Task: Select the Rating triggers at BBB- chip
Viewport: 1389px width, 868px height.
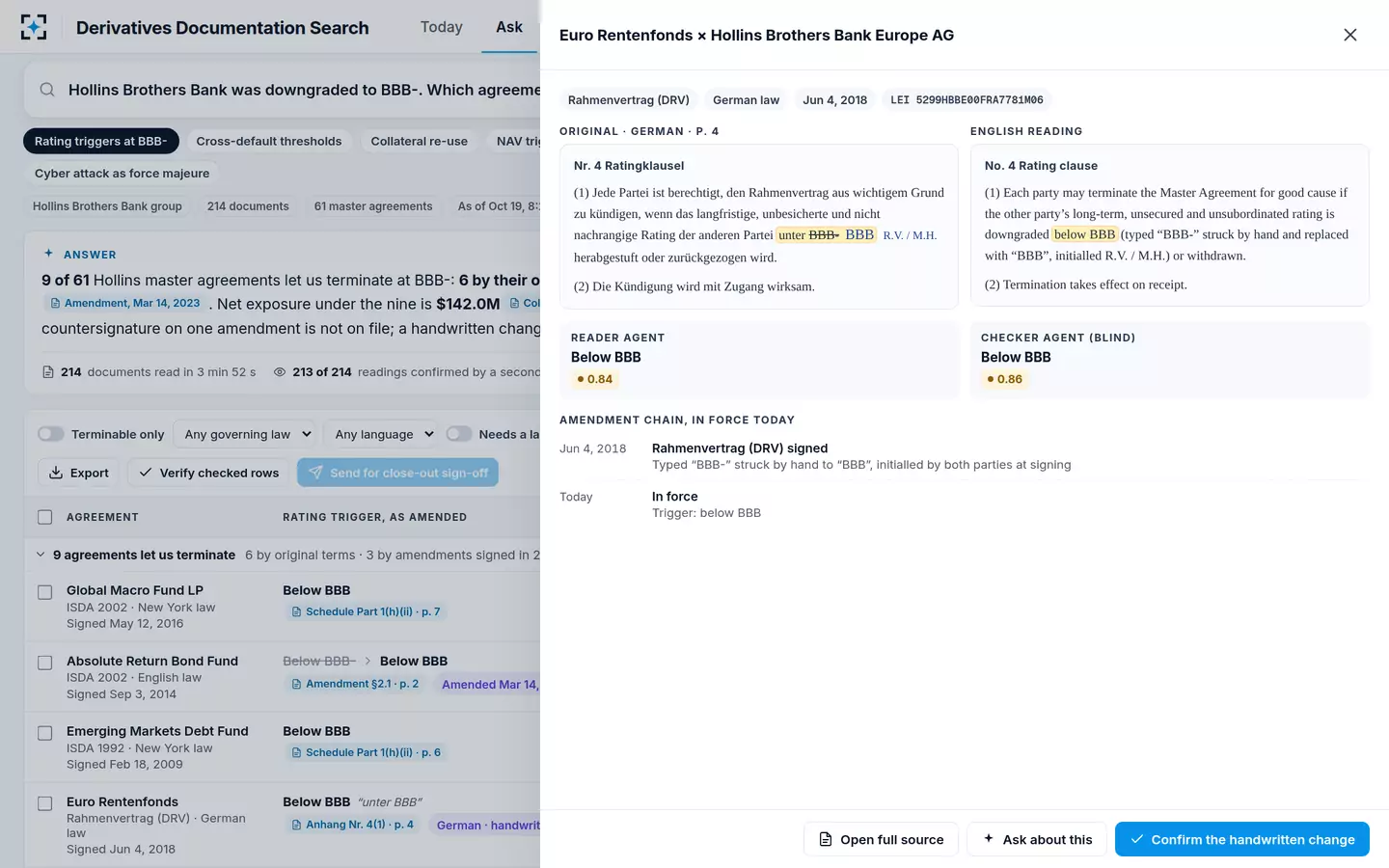Action: 100,141
